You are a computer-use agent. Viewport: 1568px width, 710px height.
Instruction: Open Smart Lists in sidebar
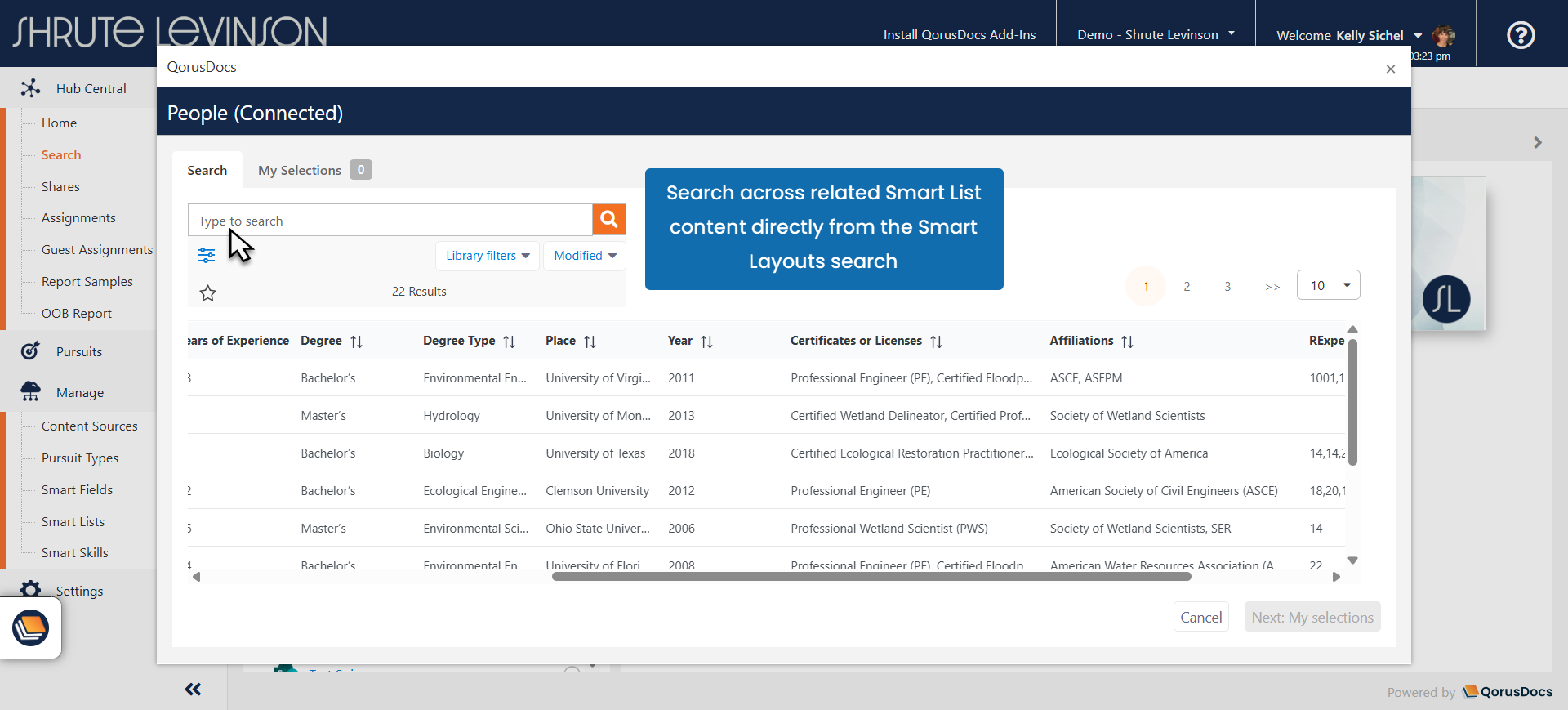click(73, 521)
